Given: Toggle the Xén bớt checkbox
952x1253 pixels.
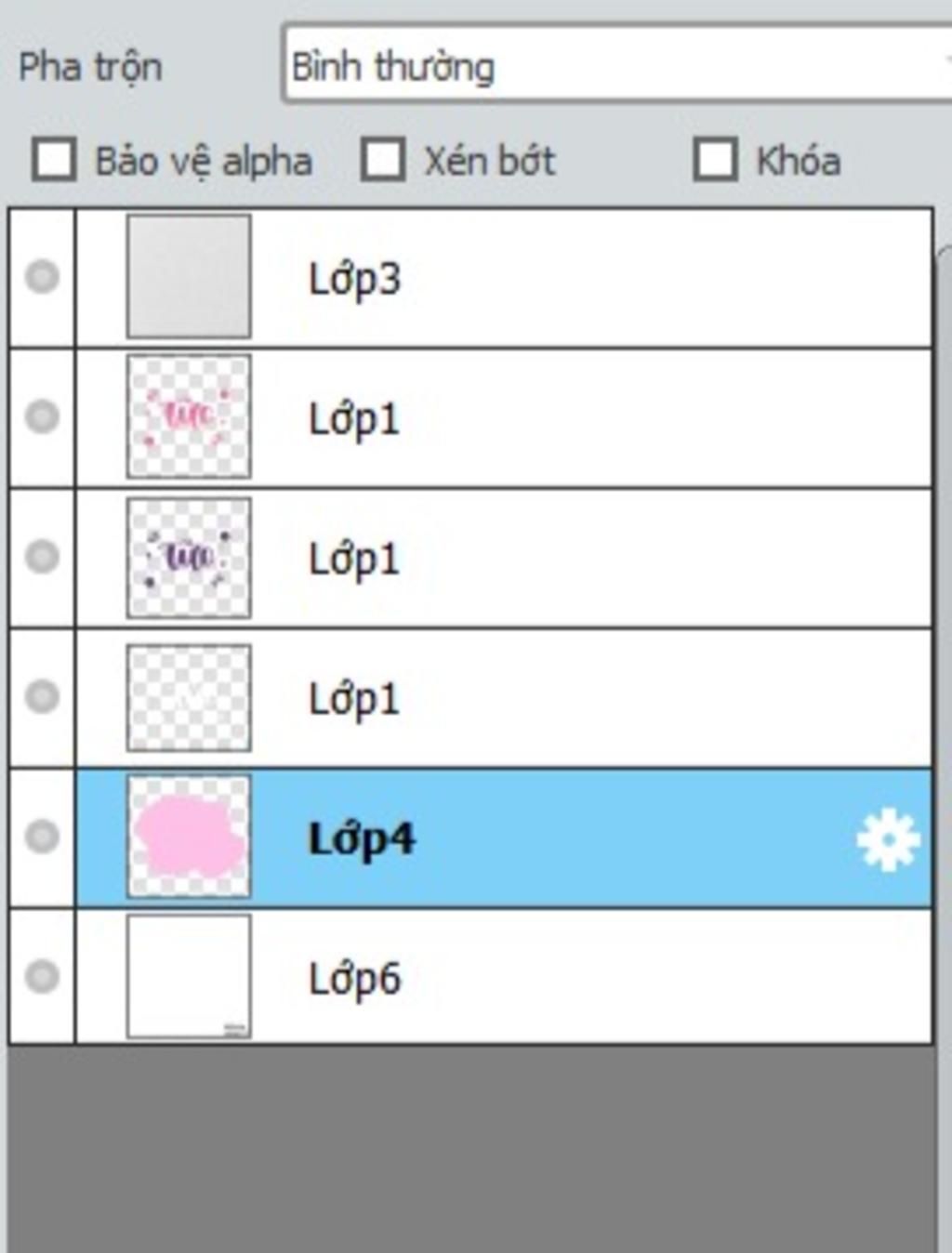Looking at the screenshot, I should tap(383, 159).
